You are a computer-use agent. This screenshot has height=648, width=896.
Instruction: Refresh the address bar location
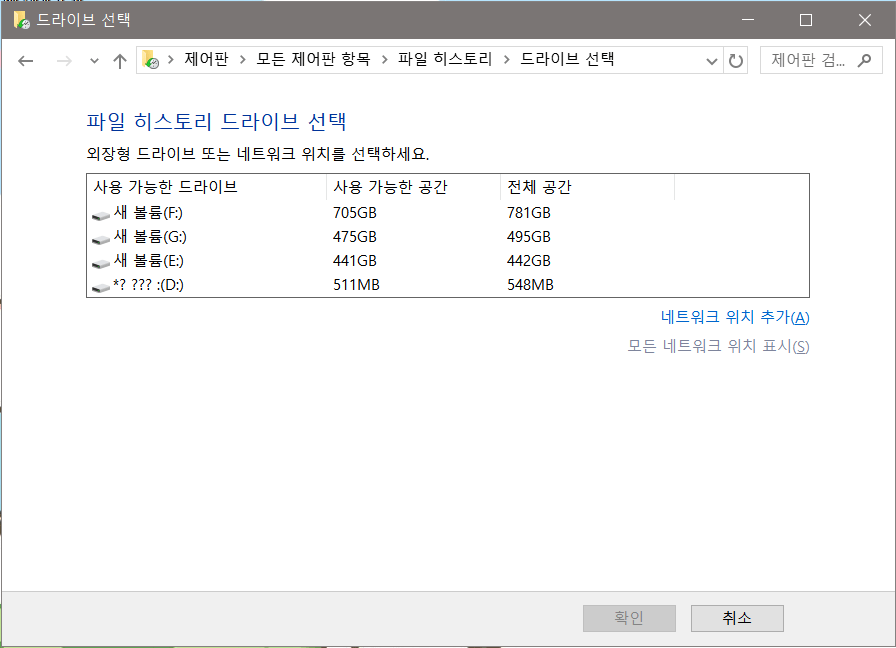[x=736, y=61]
